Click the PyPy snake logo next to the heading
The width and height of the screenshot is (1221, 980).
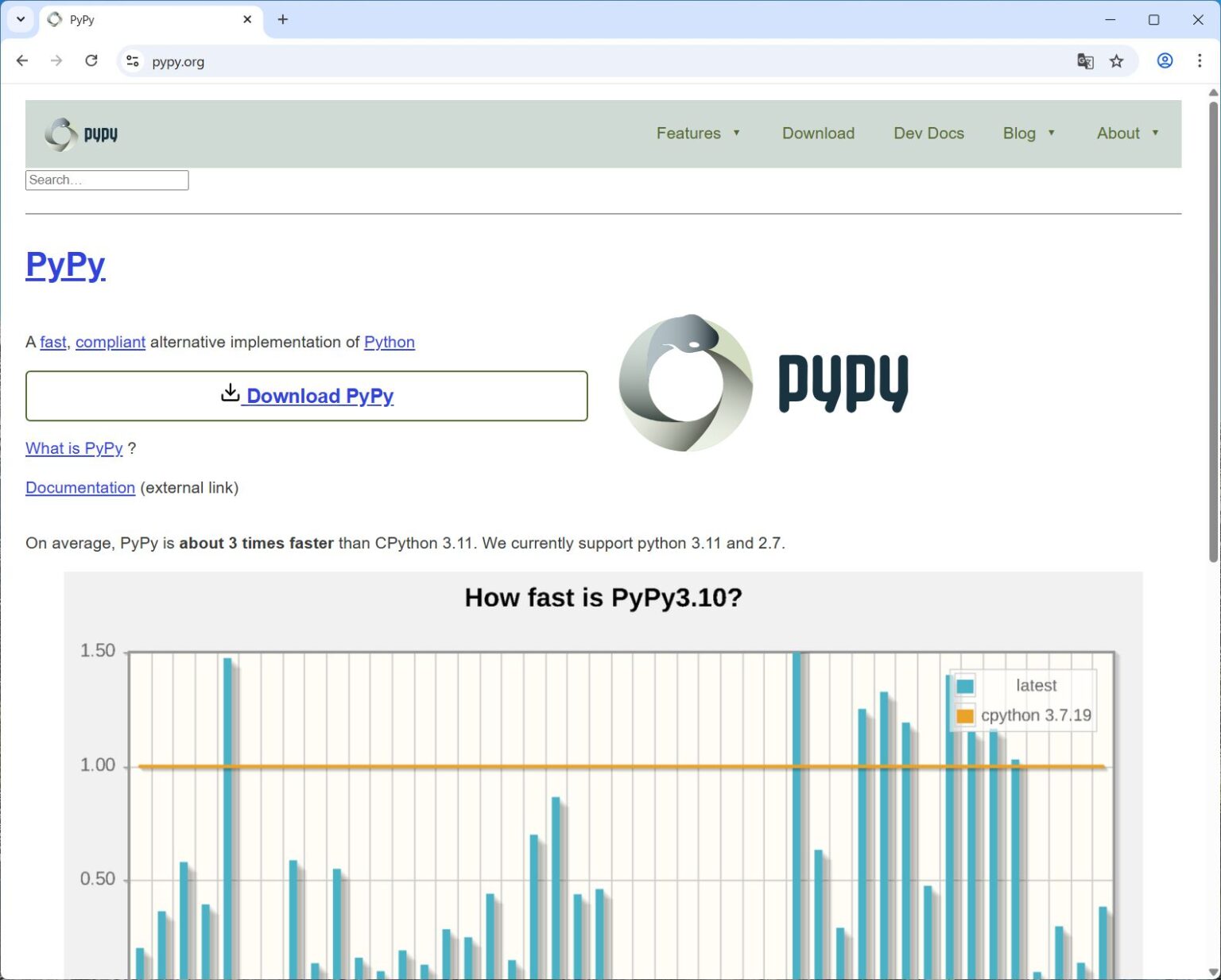pyautogui.click(x=685, y=382)
